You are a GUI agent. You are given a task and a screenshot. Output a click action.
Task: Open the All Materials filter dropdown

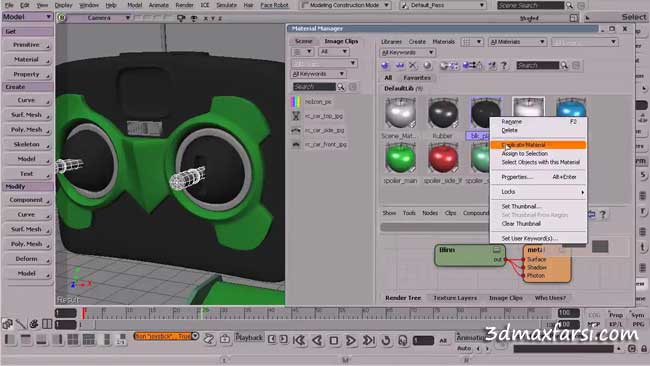(x=517, y=42)
